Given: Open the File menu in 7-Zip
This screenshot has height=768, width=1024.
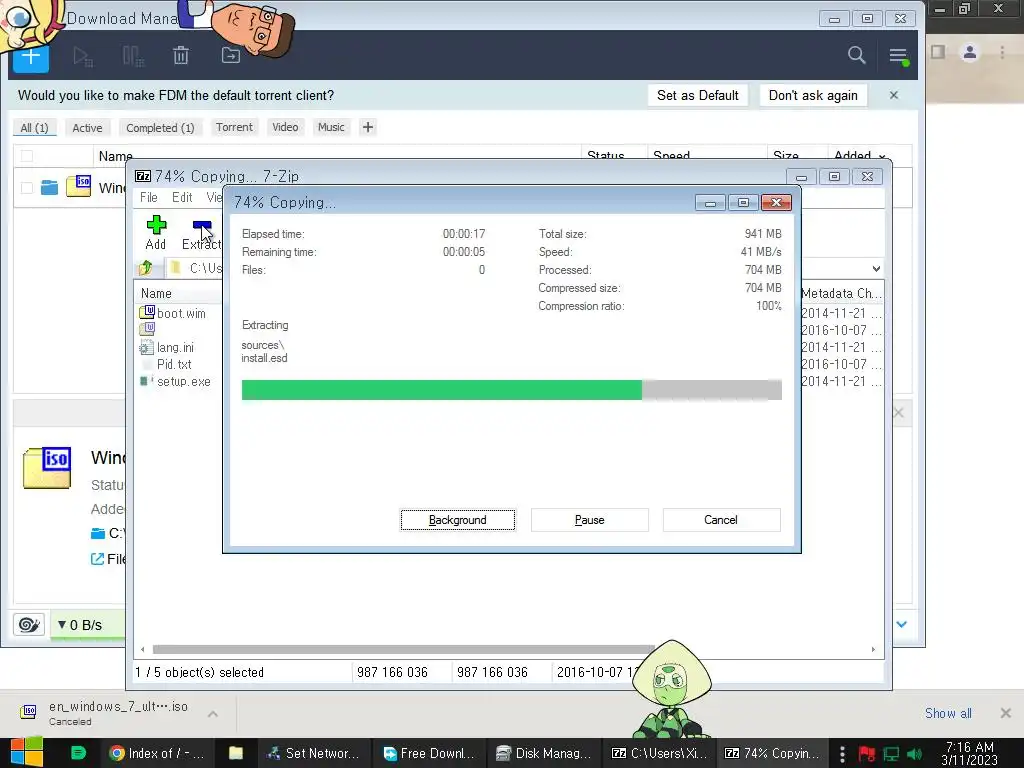Looking at the screenshot, I should click(149, 197).
